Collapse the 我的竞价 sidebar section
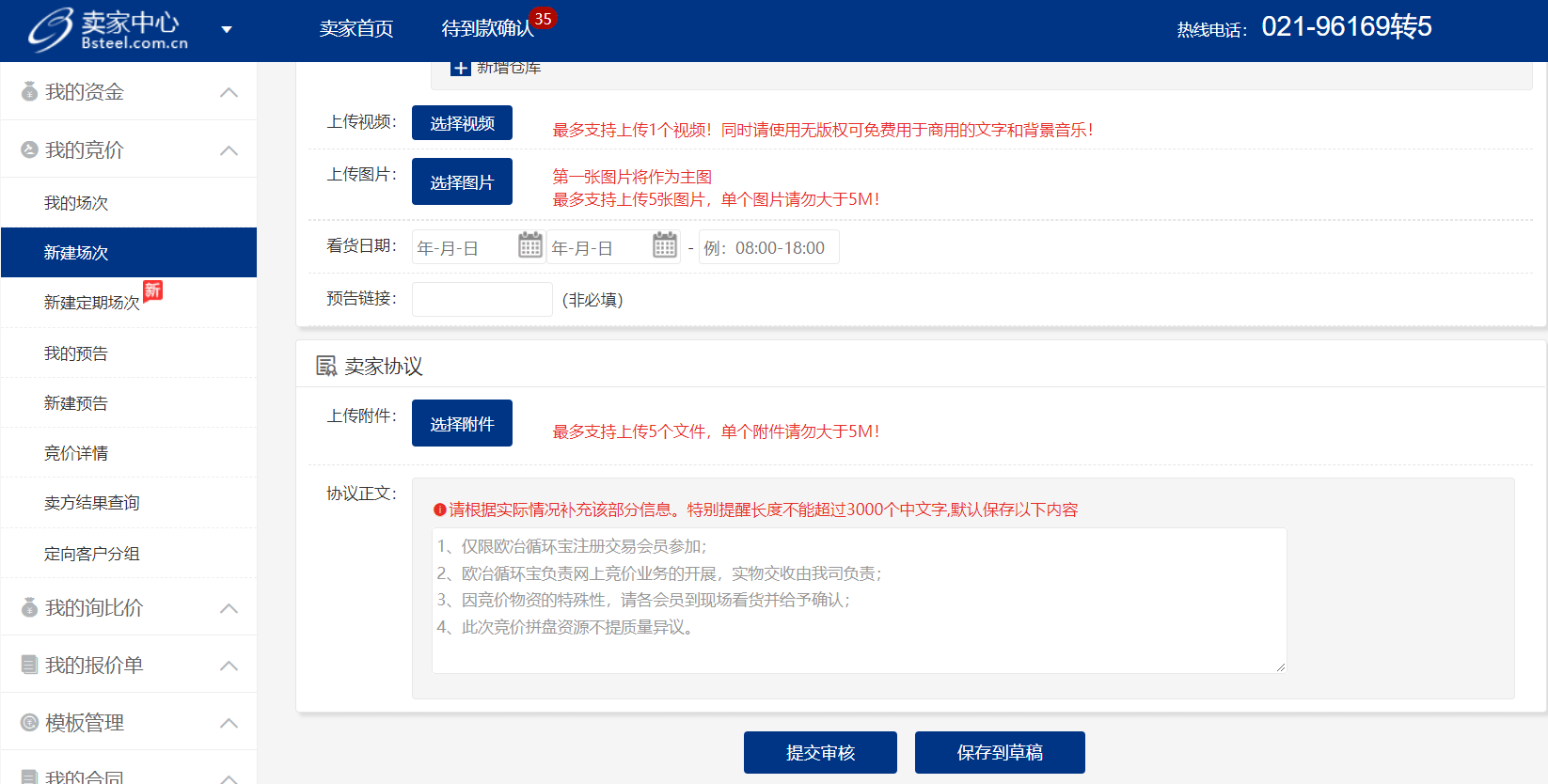1548x784 pixels. 229,150
